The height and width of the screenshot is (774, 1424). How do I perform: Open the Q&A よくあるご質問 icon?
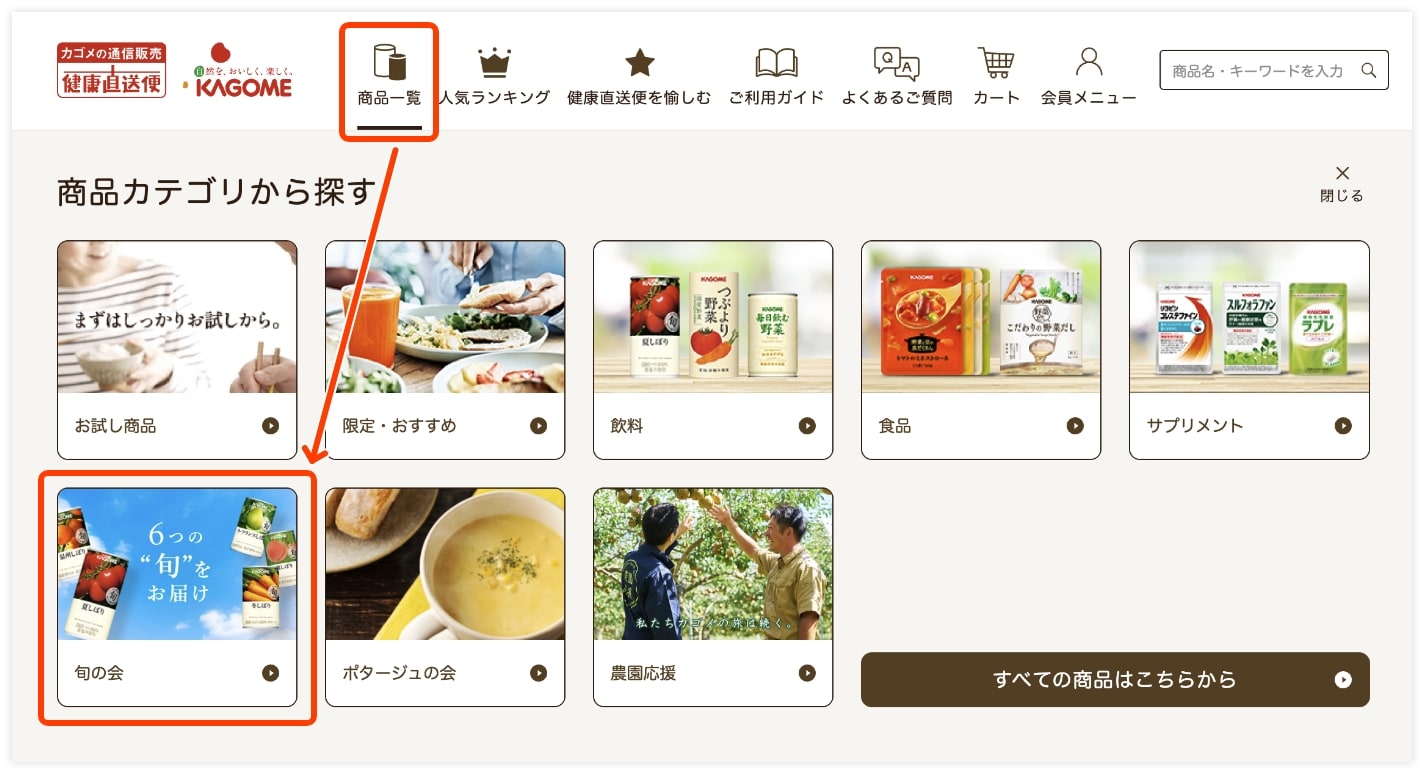coord(896,63)
